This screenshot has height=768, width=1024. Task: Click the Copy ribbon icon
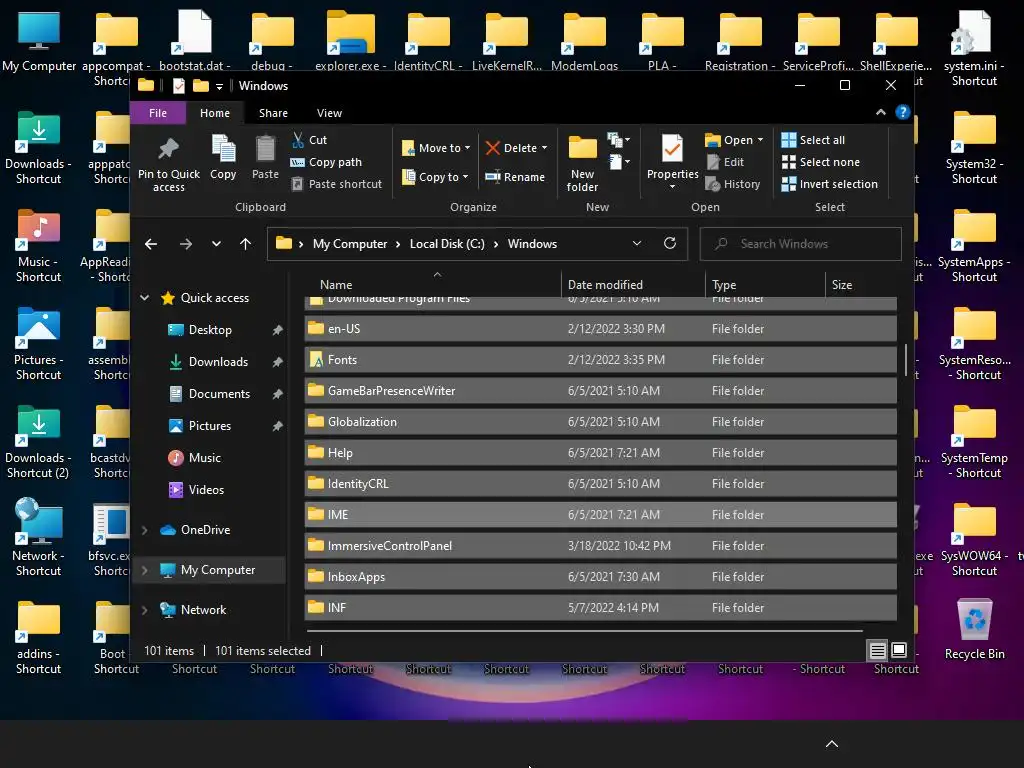pos(223,148)
